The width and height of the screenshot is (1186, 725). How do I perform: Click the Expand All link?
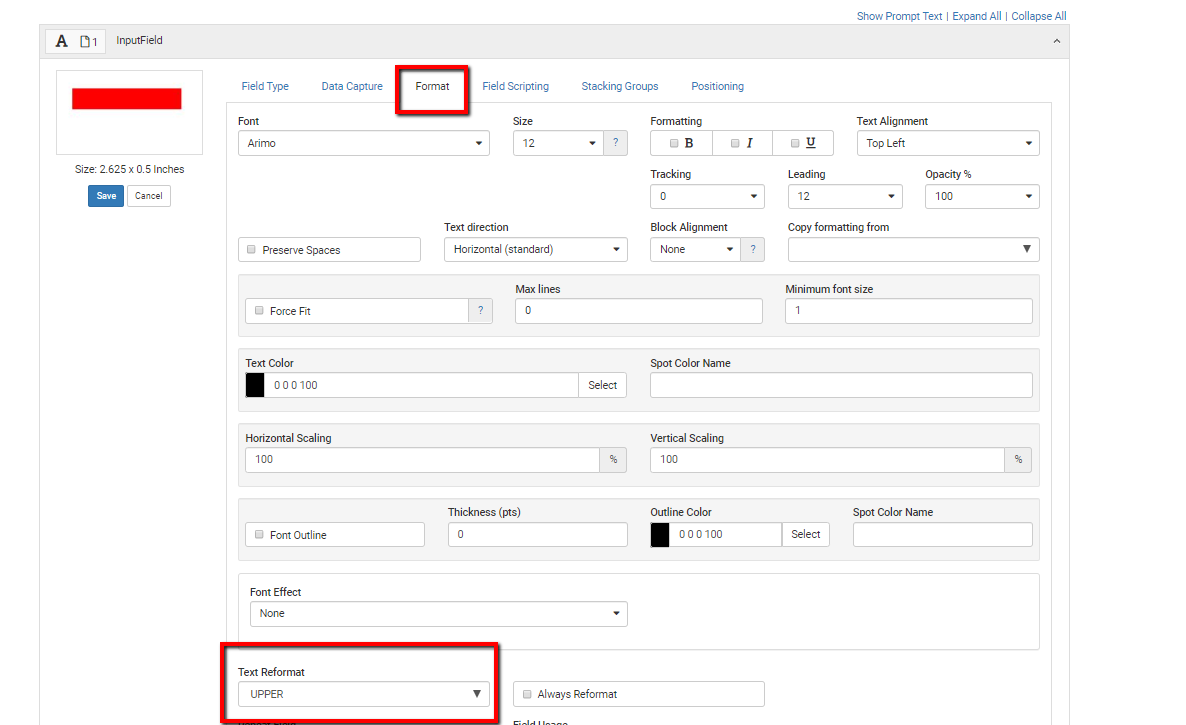point(976,16)
